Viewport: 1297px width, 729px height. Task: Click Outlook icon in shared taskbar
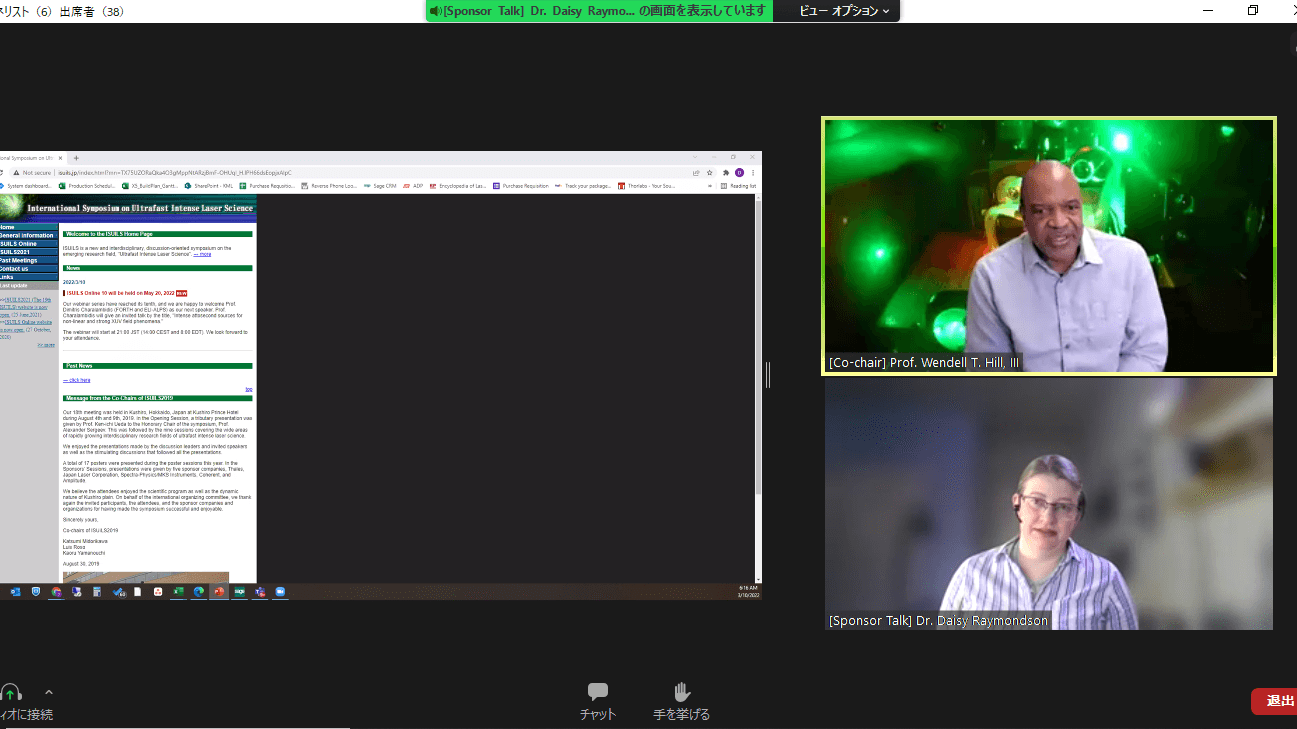click(16, 592)
